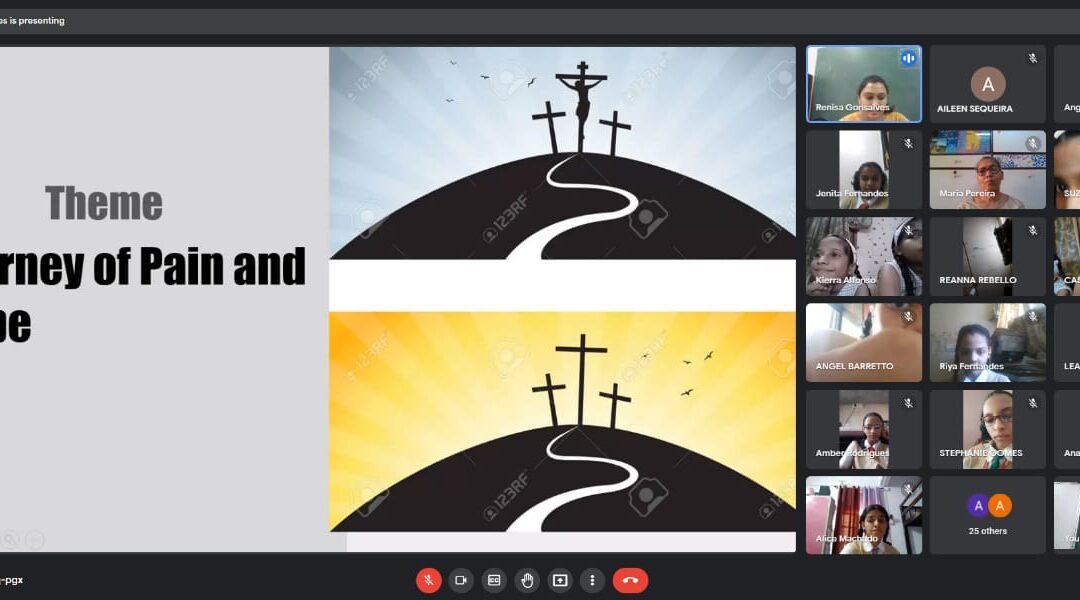
Task: Select Jenita Fernandes video tile
Action: coord(864,170)
